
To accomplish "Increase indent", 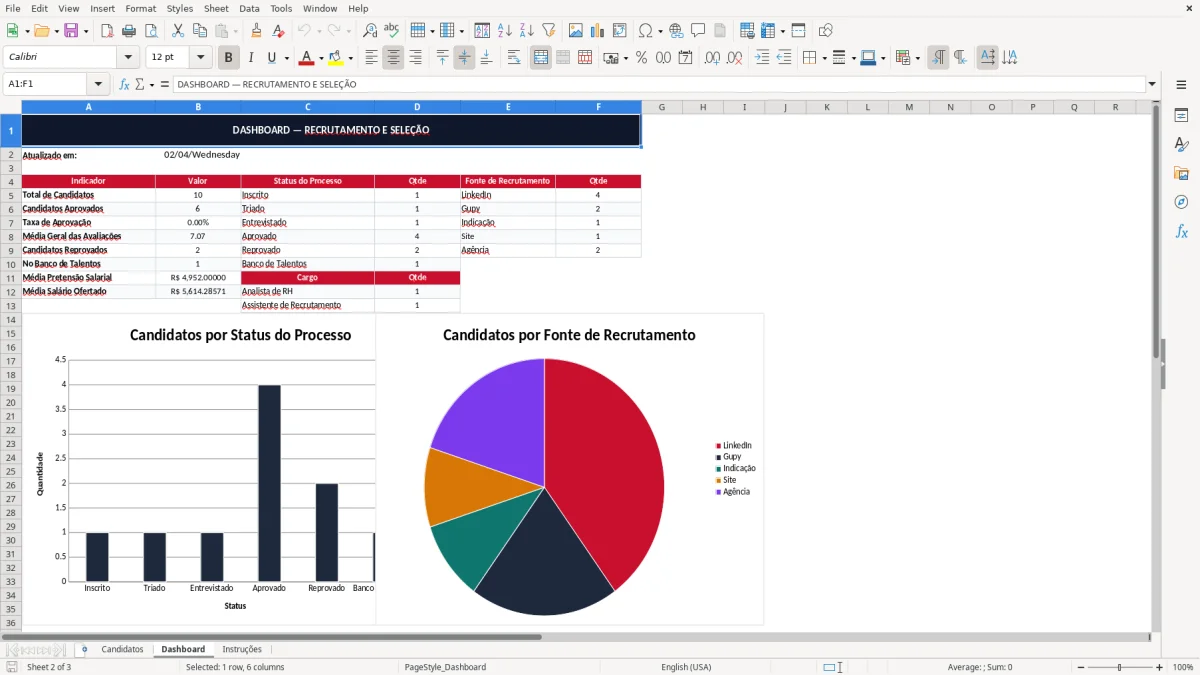I will coord(762,58).
